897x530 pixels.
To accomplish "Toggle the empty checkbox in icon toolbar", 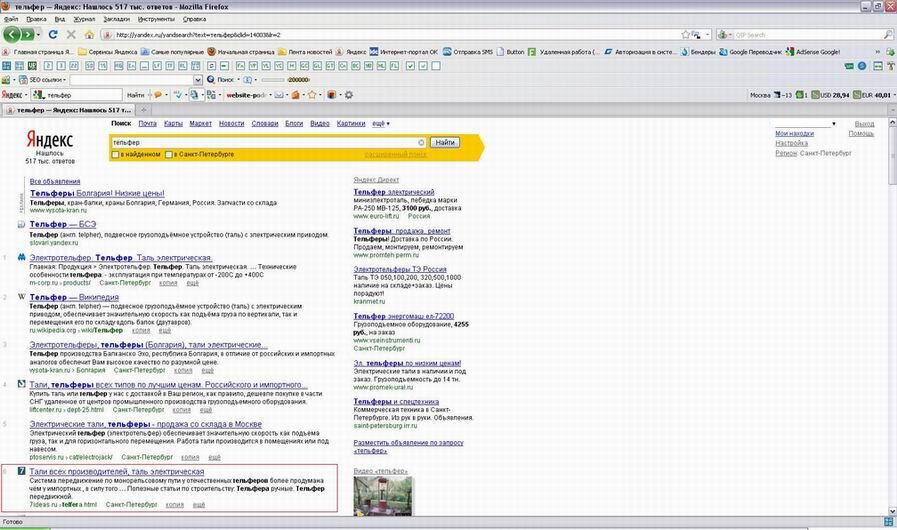I will [436, 66].
